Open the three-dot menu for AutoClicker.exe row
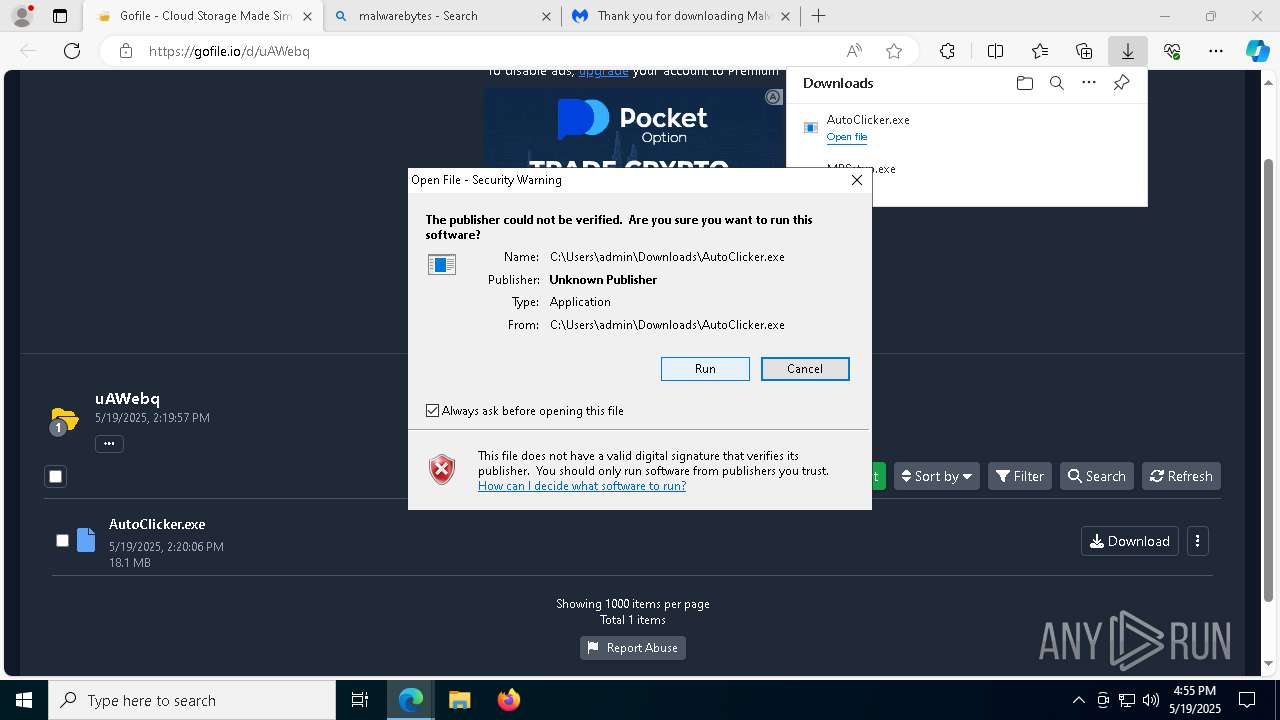 click(x=1198, y=541)
